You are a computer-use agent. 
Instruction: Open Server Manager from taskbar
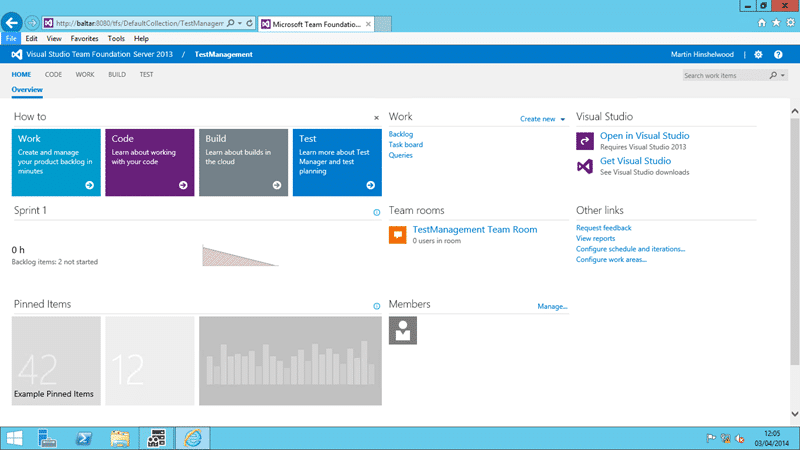[x=47, y=438]
